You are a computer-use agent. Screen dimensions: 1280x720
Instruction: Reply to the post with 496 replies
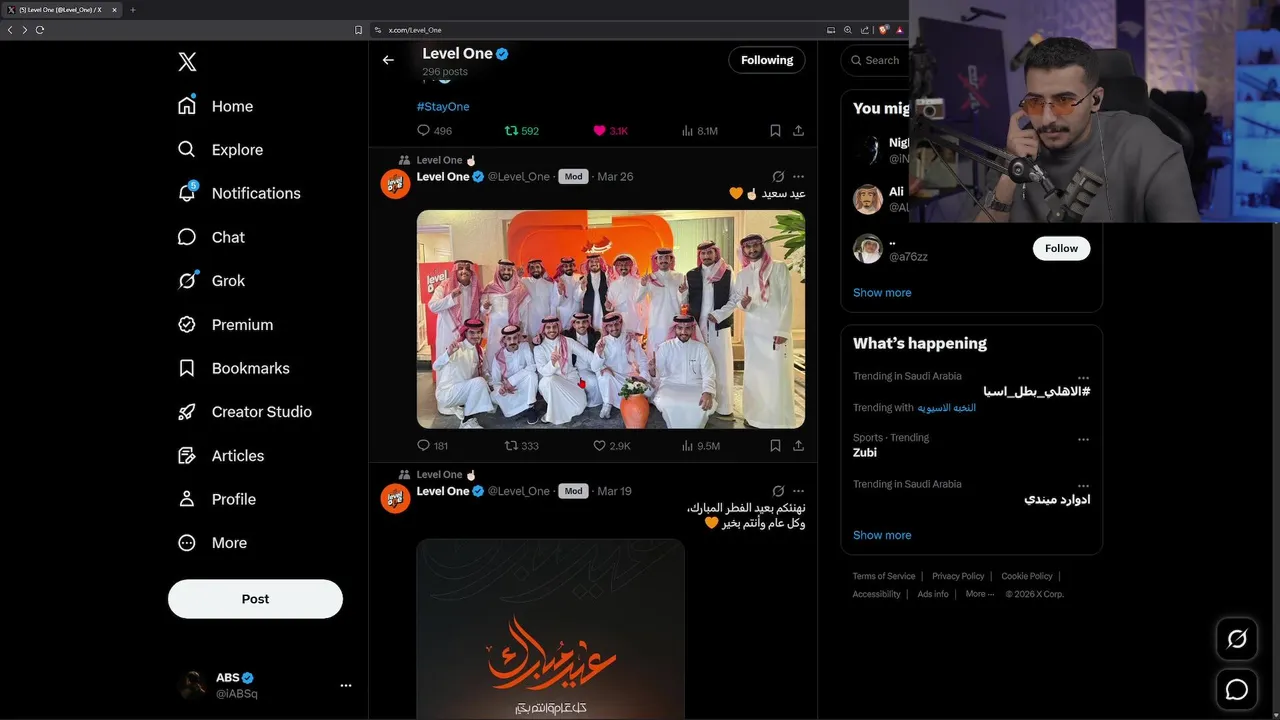tap(434, 131)
